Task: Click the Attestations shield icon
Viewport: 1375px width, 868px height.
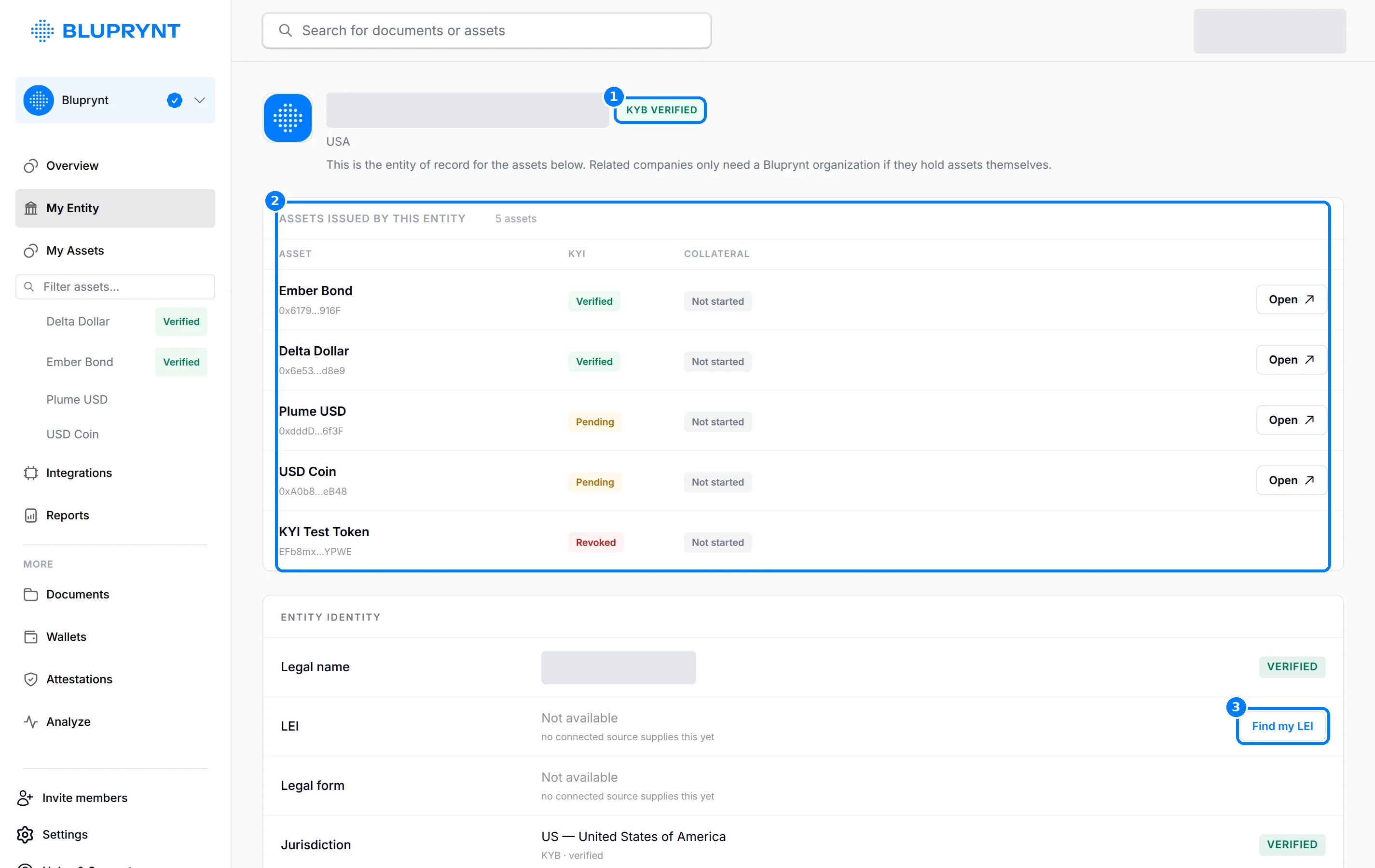Action: click(x=31, y=679)
